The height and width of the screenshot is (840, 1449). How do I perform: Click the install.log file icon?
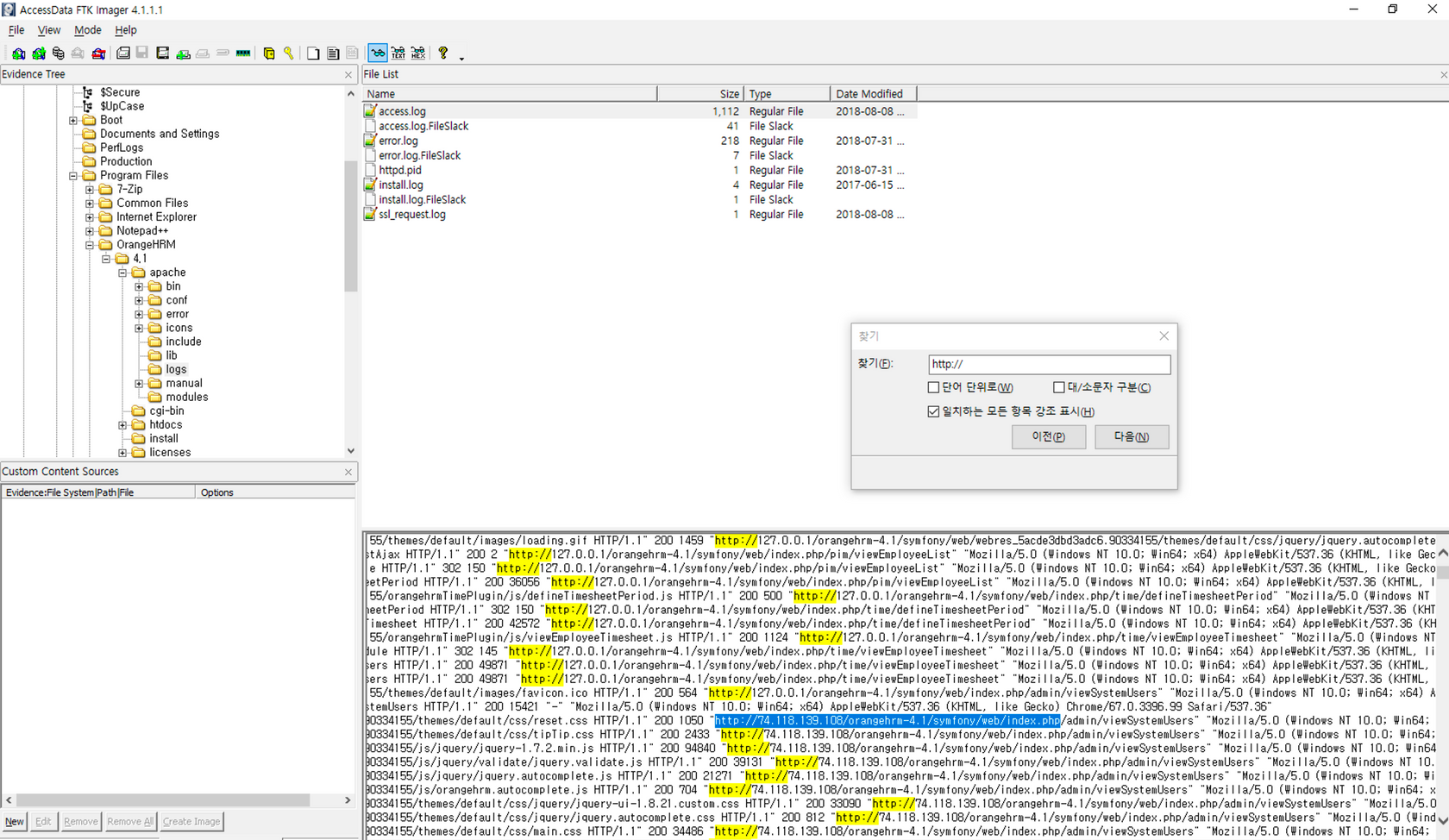[370, 185]
